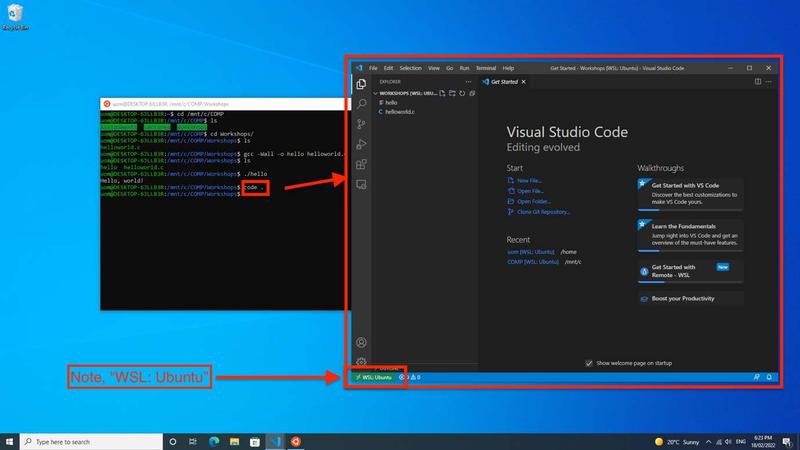Open the Explorer more actions ellipsis

click(468, 82)
